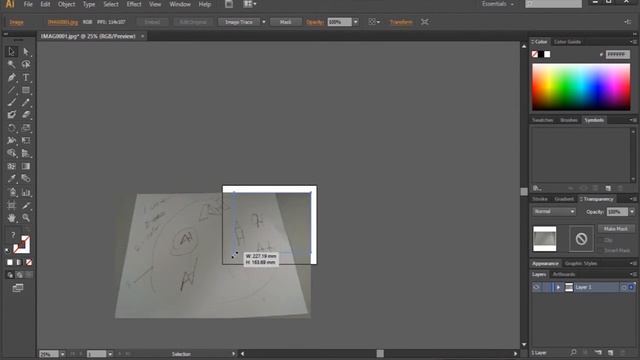Viewport: 640px width, 360px height.
Task: Select the Selection tool arrow
Action: click(x=11, y=51)
